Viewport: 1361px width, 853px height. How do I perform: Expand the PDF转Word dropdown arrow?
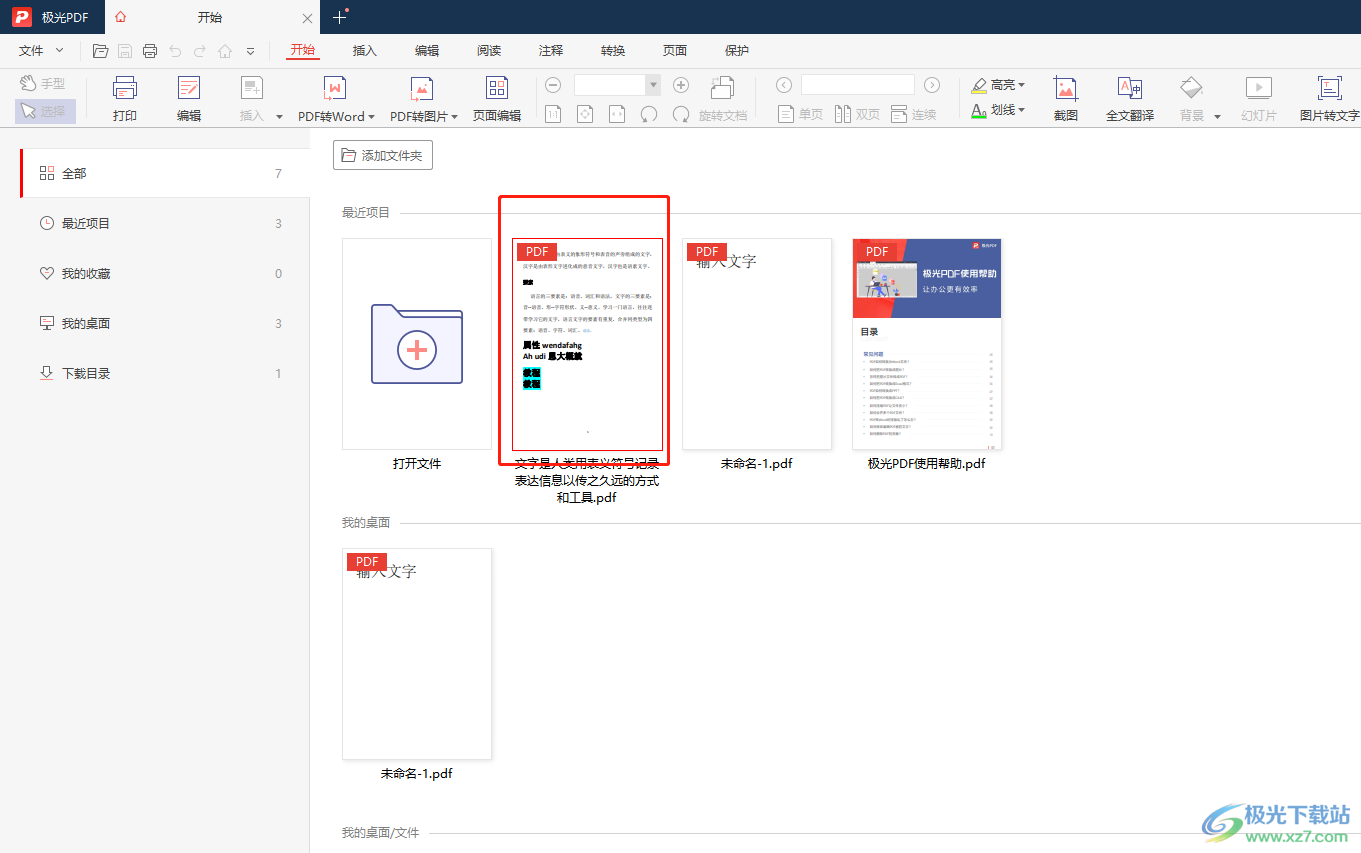(x=371, y=117)
